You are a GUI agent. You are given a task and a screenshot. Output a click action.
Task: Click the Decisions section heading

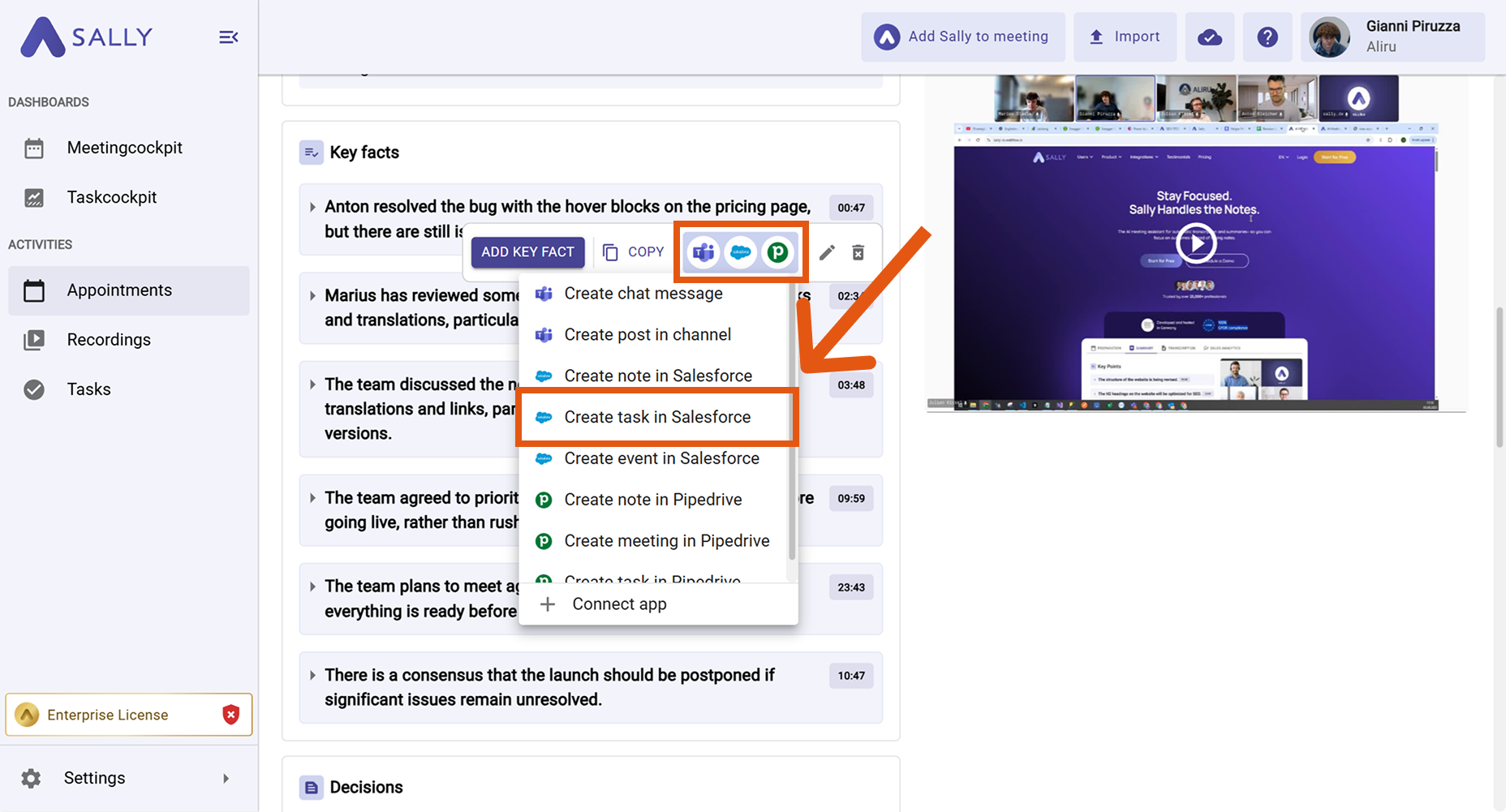(x=366, y=788)
